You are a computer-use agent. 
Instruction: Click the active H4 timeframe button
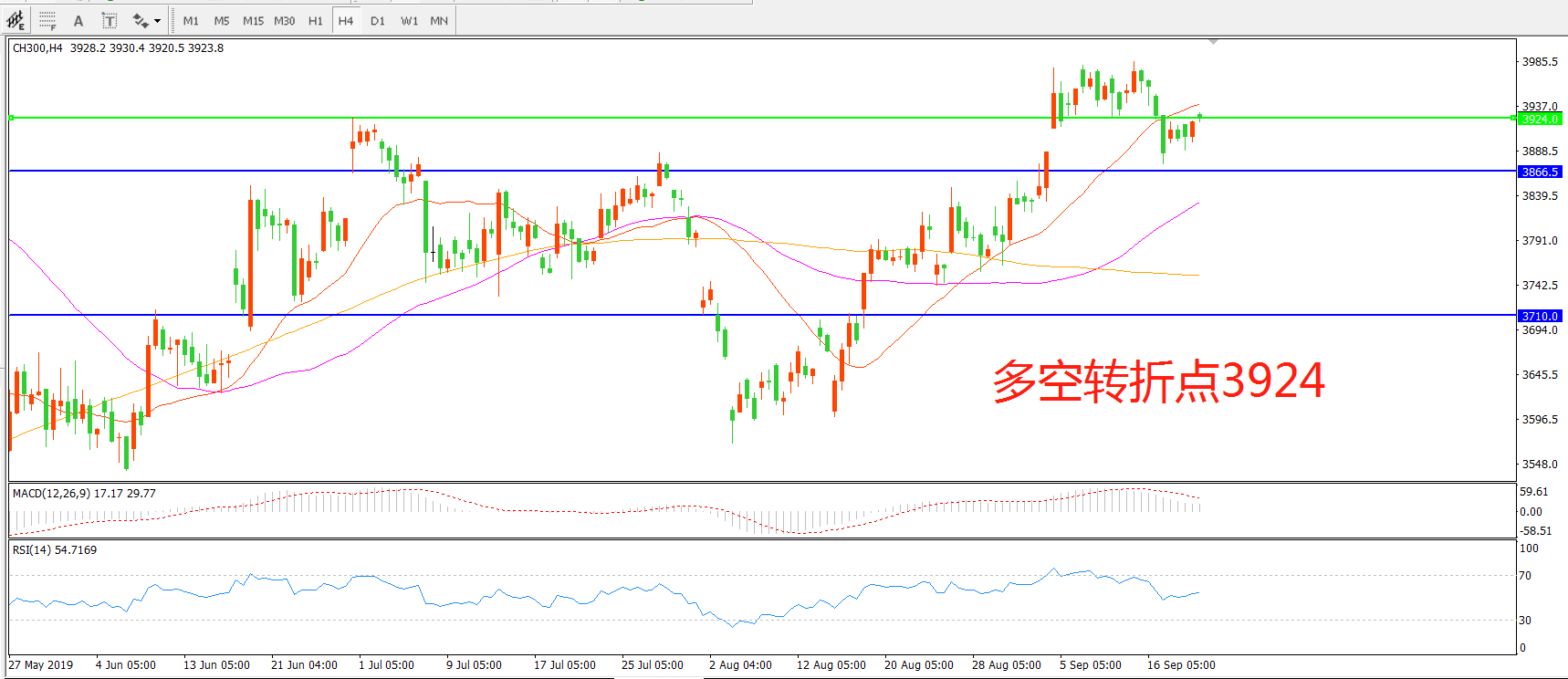(346, 20)
